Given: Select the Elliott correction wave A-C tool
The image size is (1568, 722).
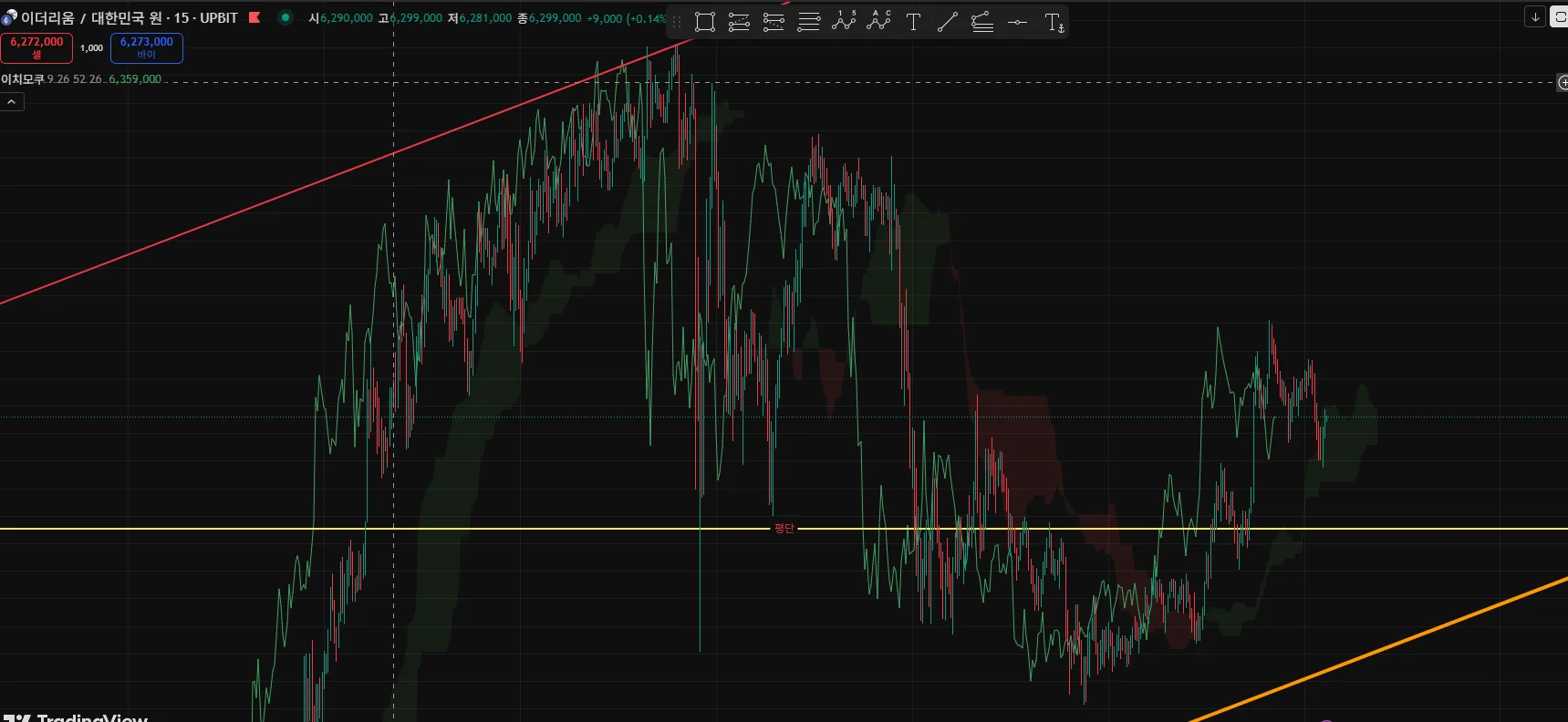Looking at the screenshot, I should (878, 21).
